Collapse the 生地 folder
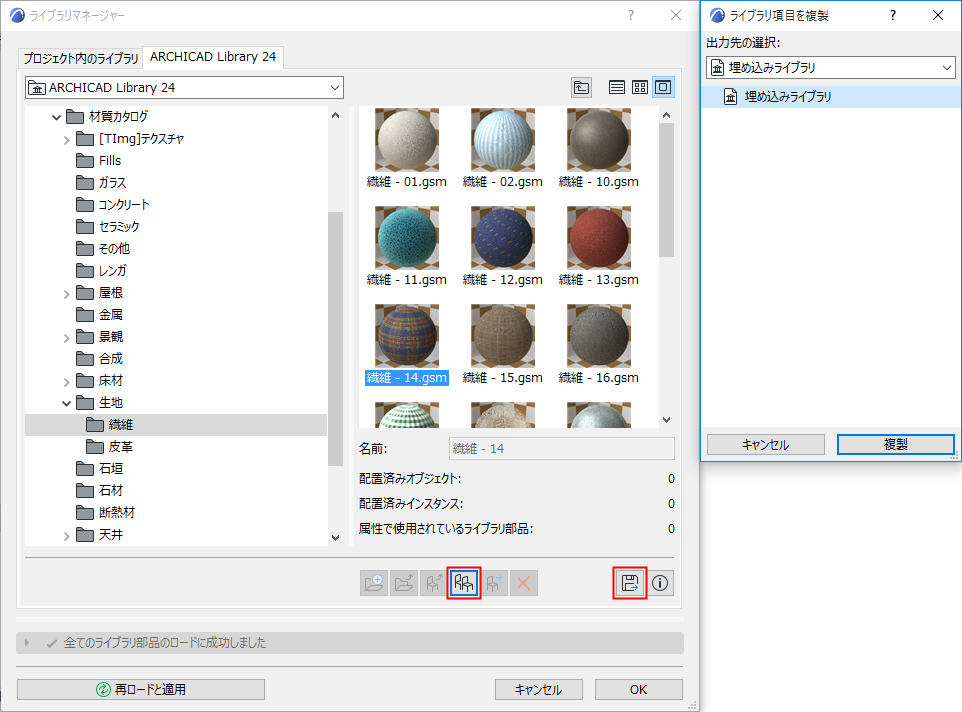This screenshot has height=712, width=962. 66,404
